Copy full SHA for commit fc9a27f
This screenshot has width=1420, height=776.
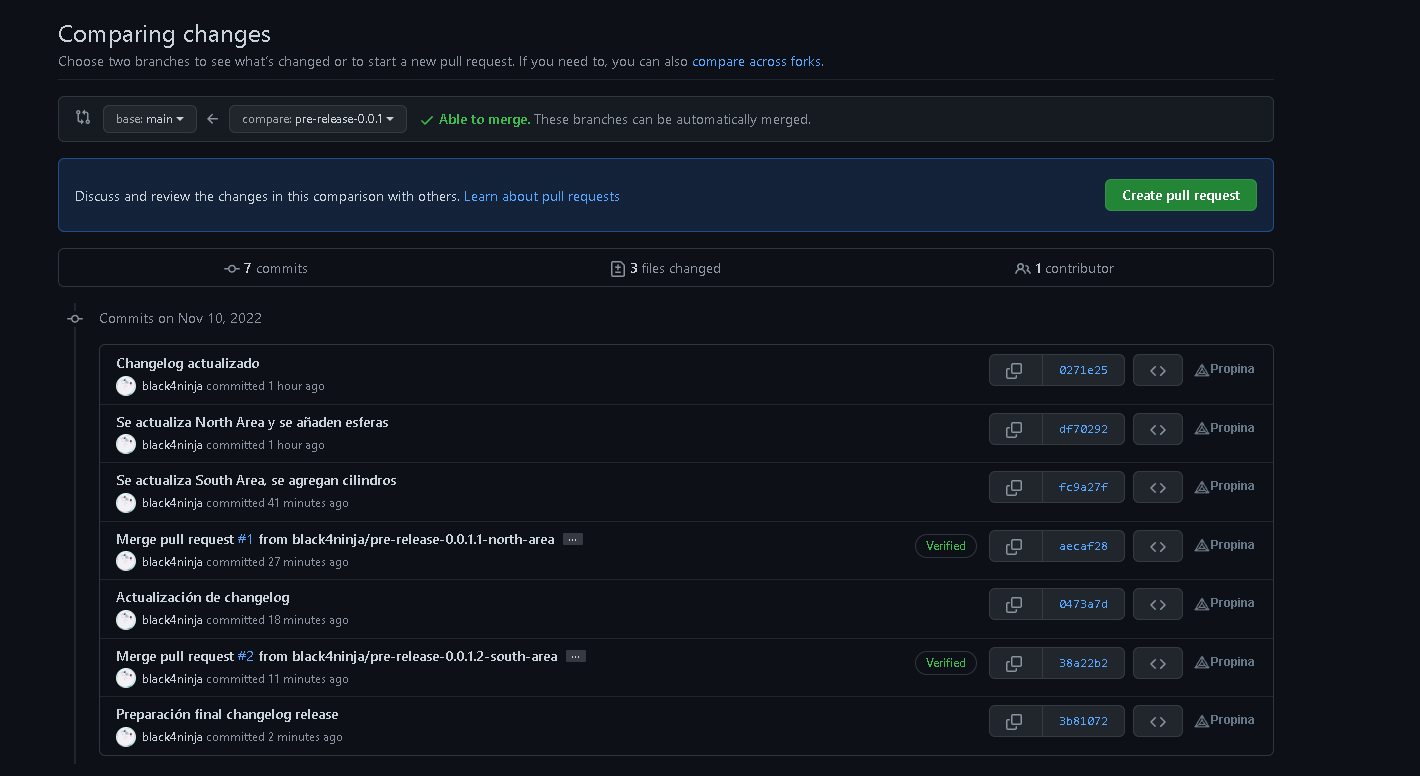(1014, 487)
